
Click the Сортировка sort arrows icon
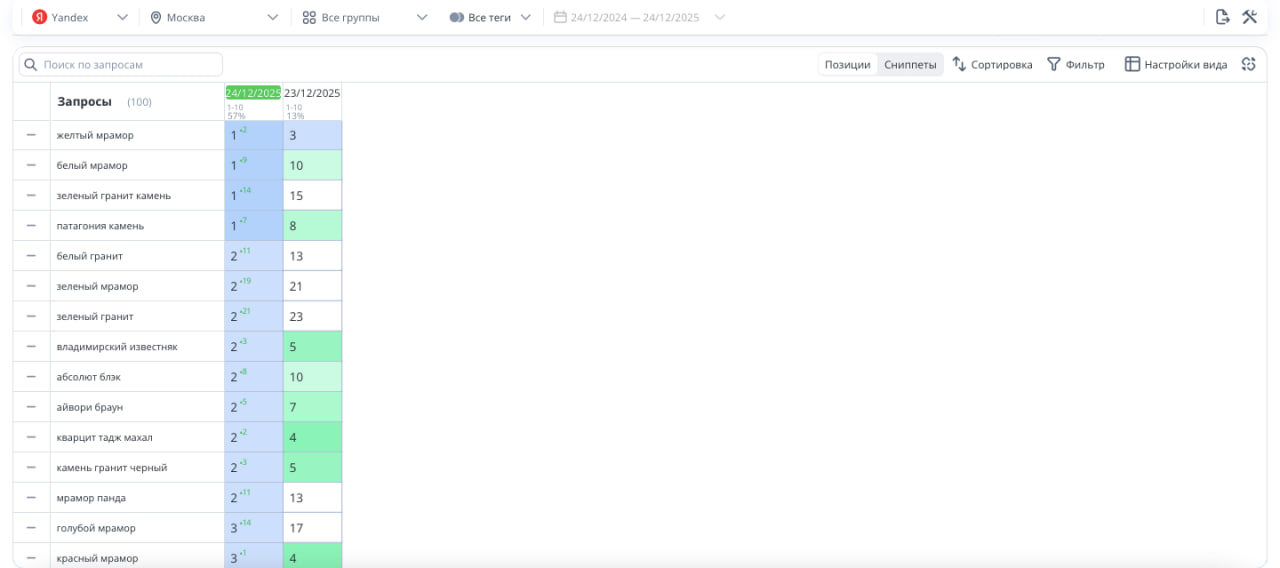click(x=959, y=64)
